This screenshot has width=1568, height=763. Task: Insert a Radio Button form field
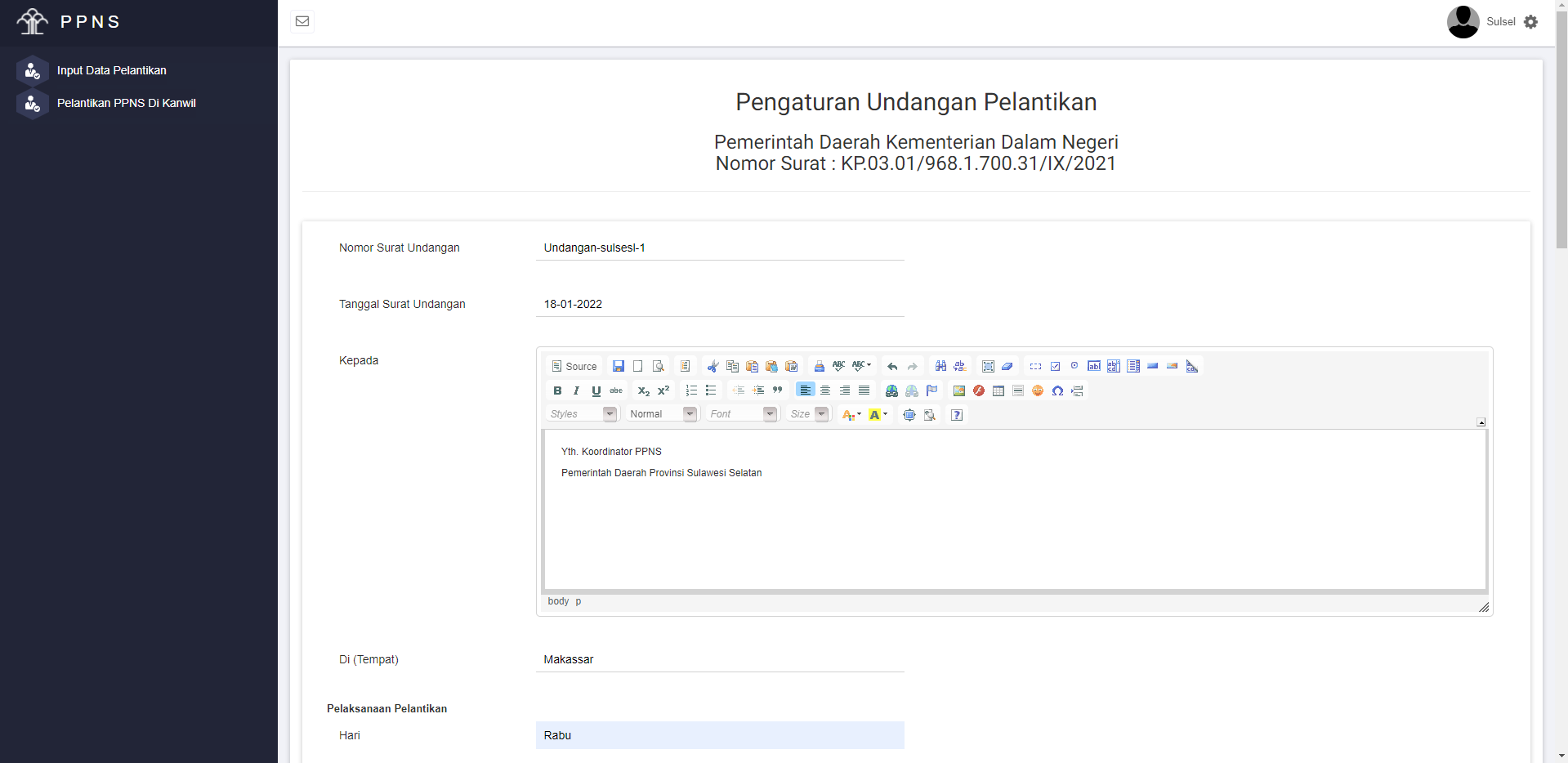1074,366
